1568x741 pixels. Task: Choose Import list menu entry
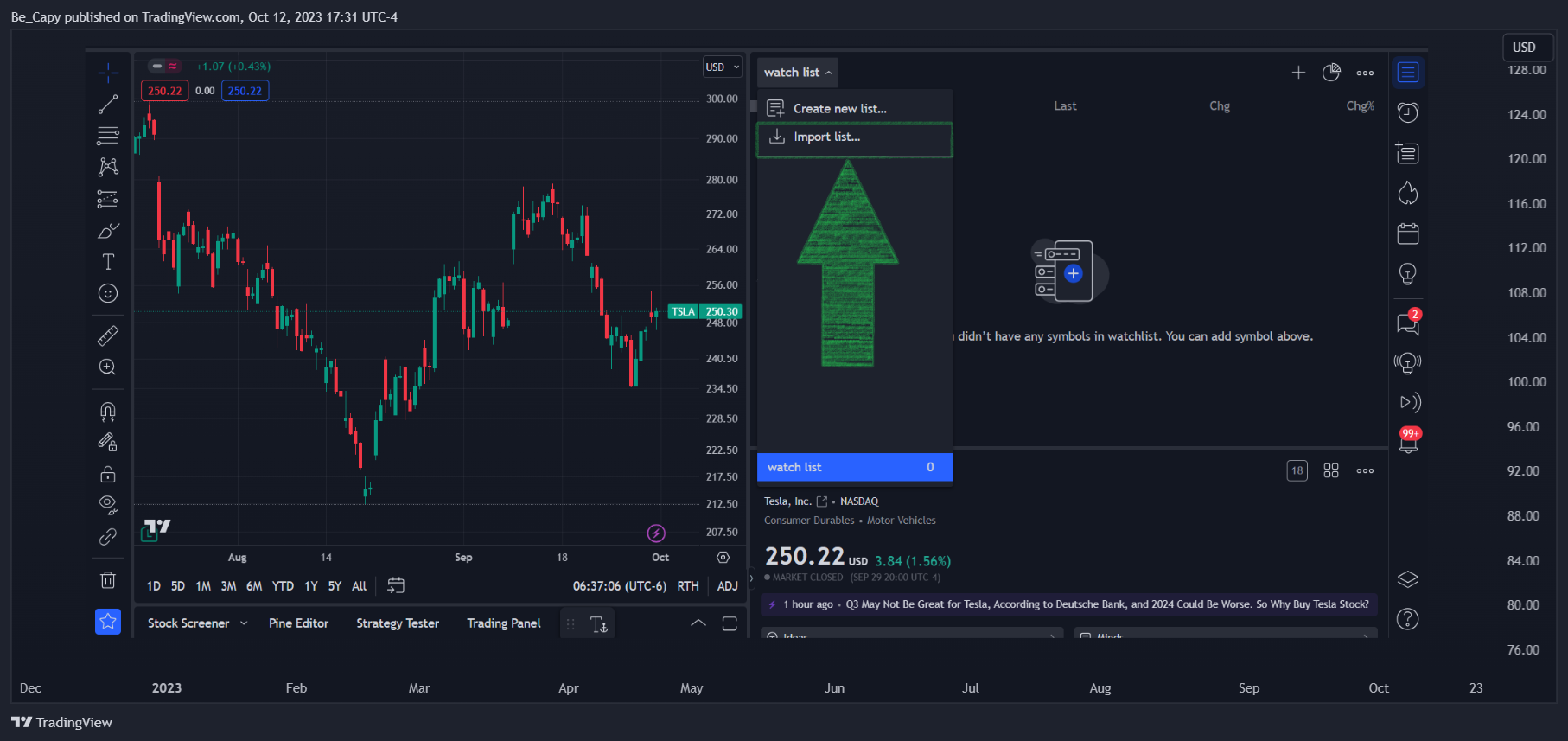(x=855, y=137)
